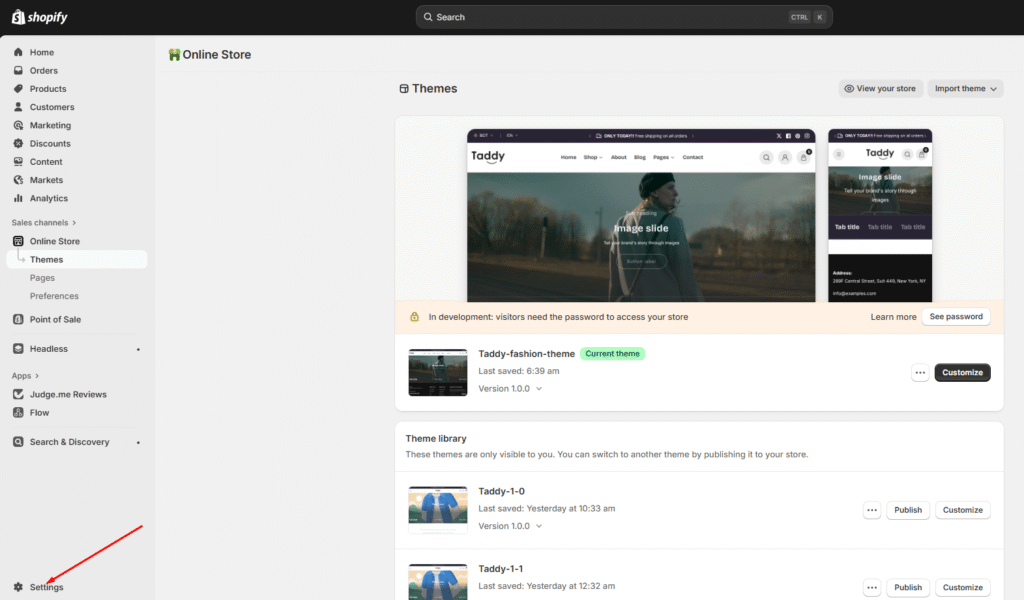The image size is (1024, 600).
Task: Open the Discounts badge icon
Action: pos(18,144)
